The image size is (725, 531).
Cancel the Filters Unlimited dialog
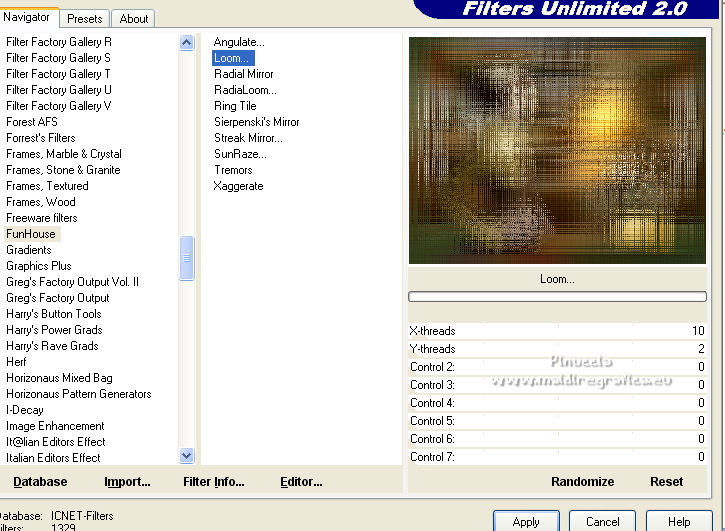click(x=602, y=521)
